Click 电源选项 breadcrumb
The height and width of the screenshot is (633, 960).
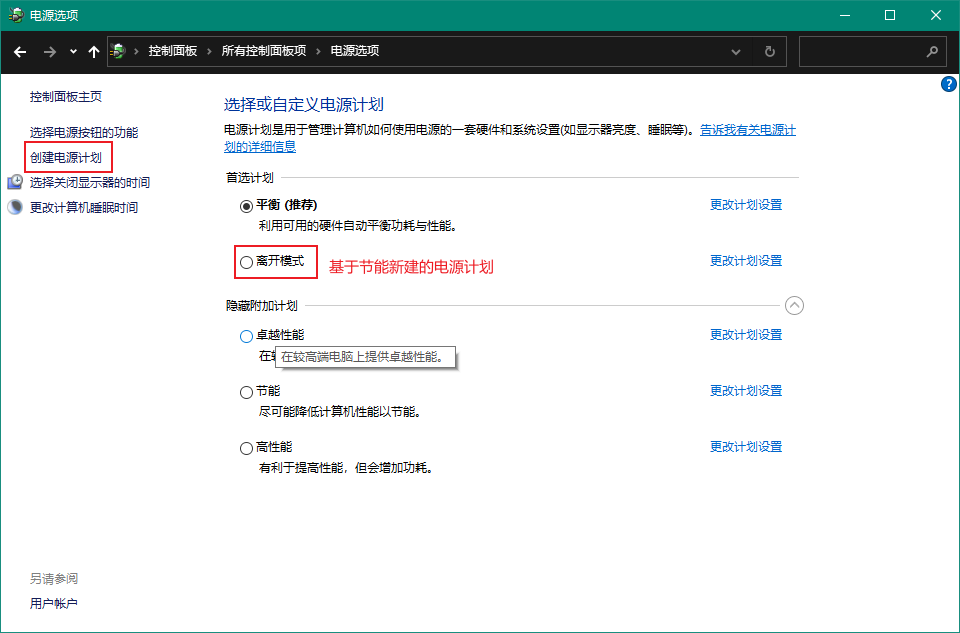pyautogui.click(x=354, y=51)
